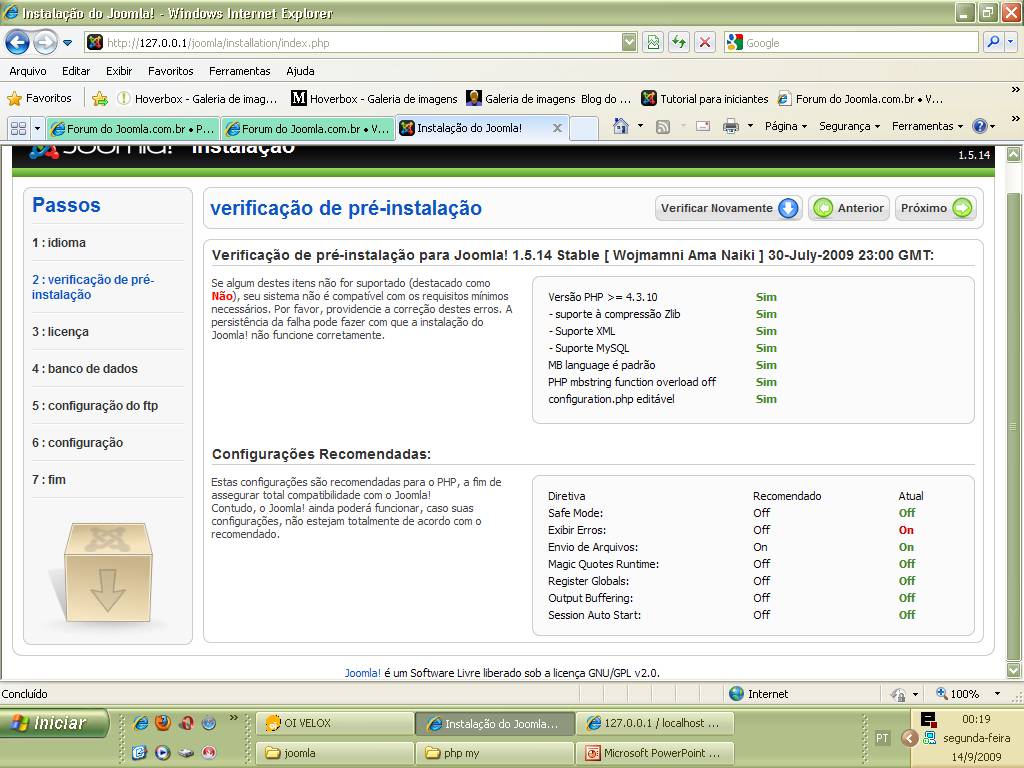Click step 3 : licença in Passos
The width and height of the screenshot is (1024, 768).
coord(60,332)
